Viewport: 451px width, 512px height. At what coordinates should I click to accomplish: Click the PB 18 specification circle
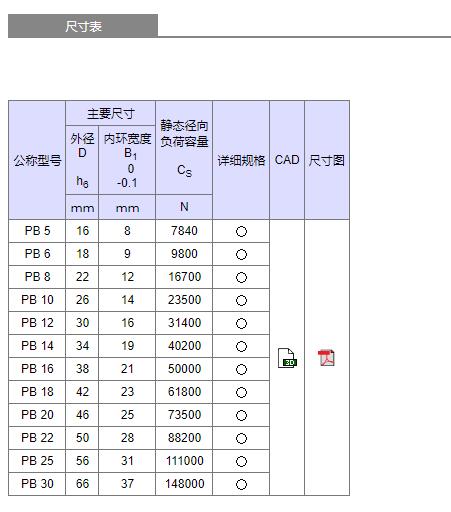tap(241, 392)
